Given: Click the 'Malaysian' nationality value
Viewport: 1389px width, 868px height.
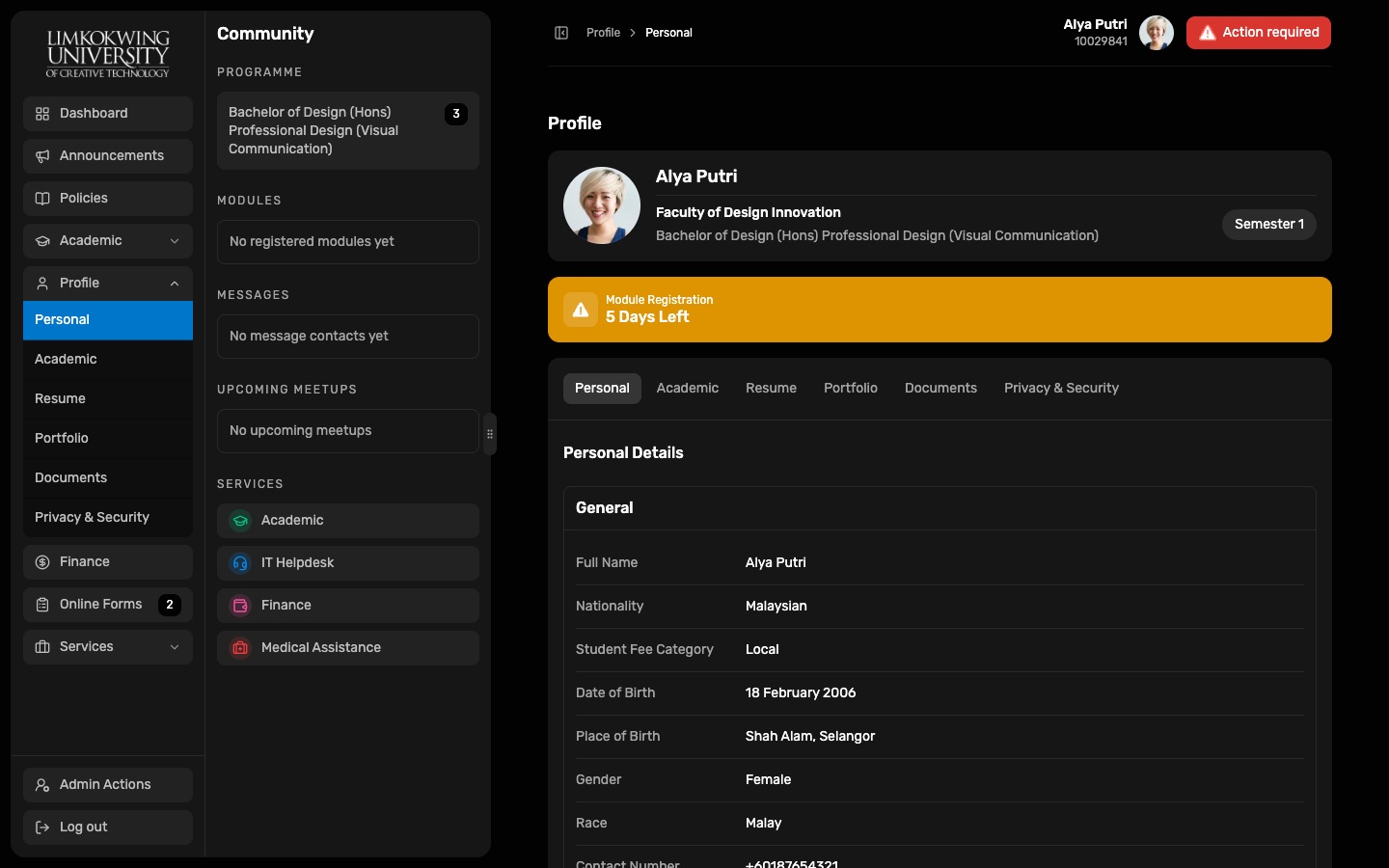Looking at the screenshot, I should point(776,607).
